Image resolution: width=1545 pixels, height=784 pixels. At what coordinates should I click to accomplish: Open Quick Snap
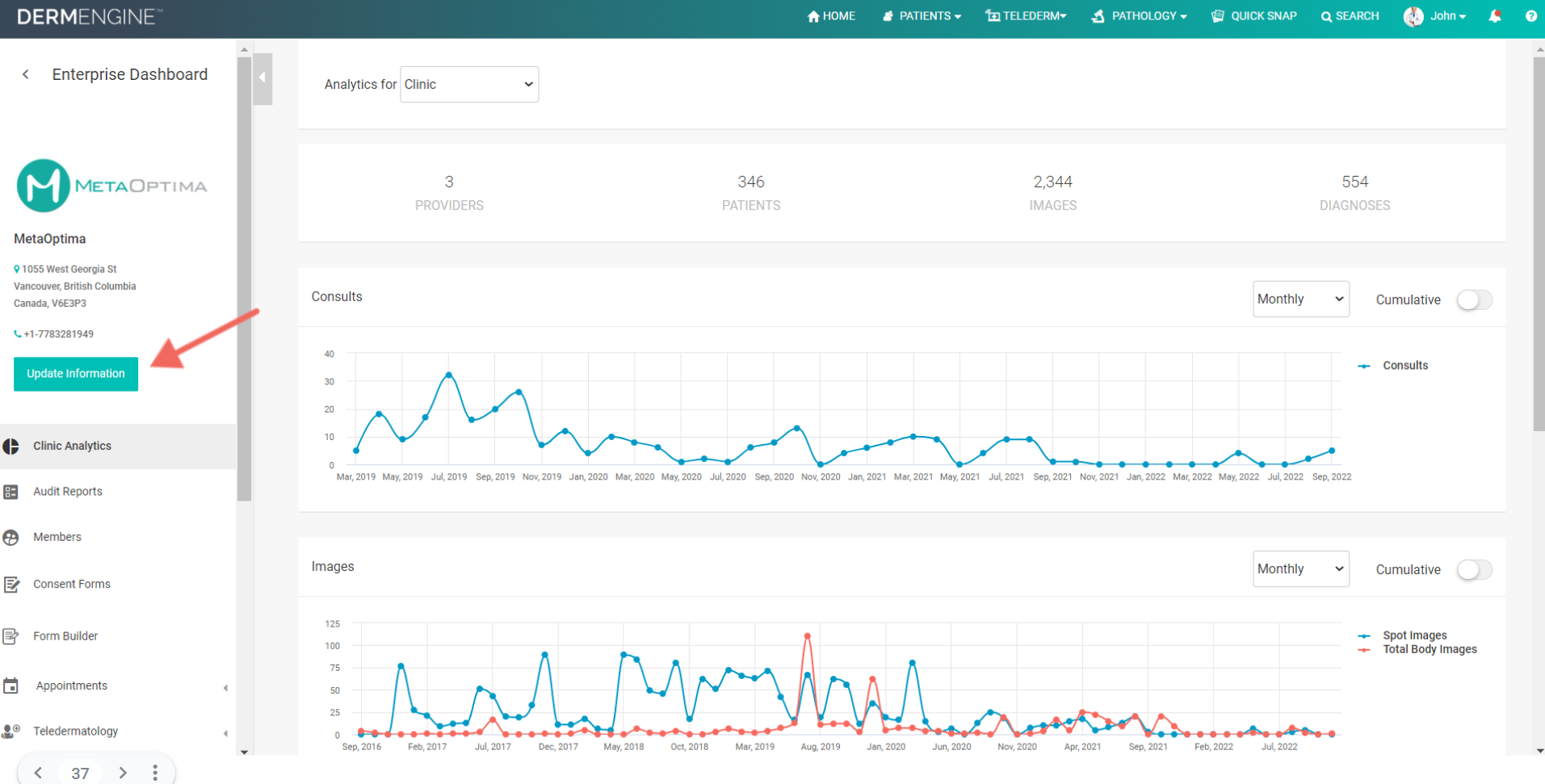1254,16
